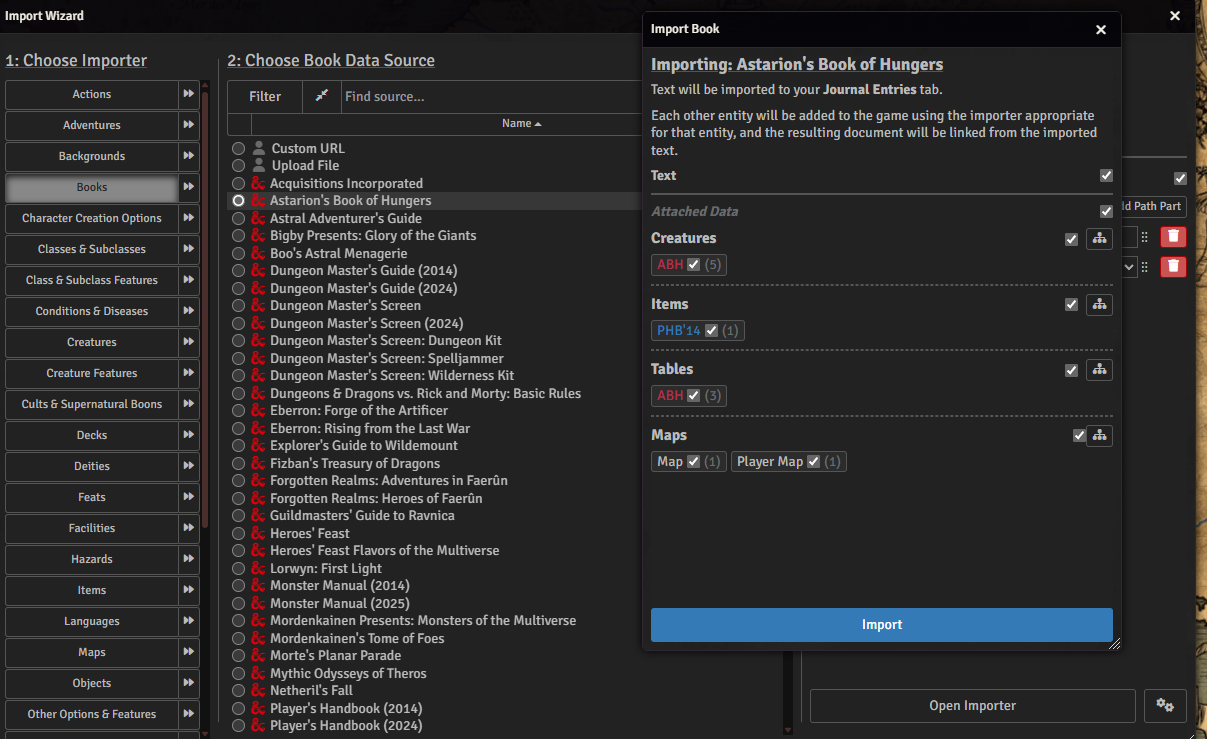This screenshot has height=739, width=1207.
Task: Select the Facilities importer
Action: coord(92,528)
